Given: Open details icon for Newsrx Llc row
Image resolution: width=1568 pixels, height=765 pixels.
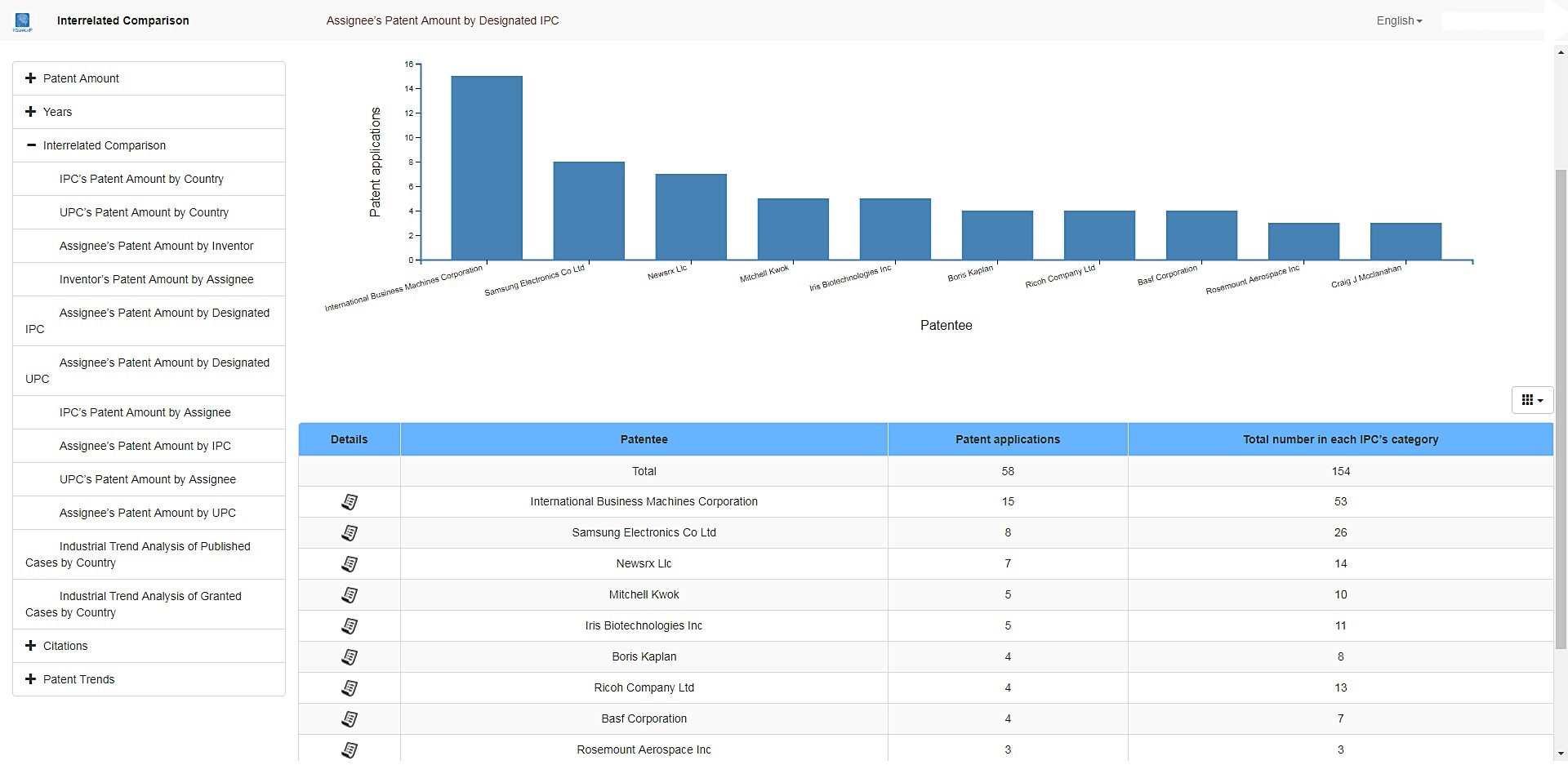Looking at the screenshot, I should [350, 564].
